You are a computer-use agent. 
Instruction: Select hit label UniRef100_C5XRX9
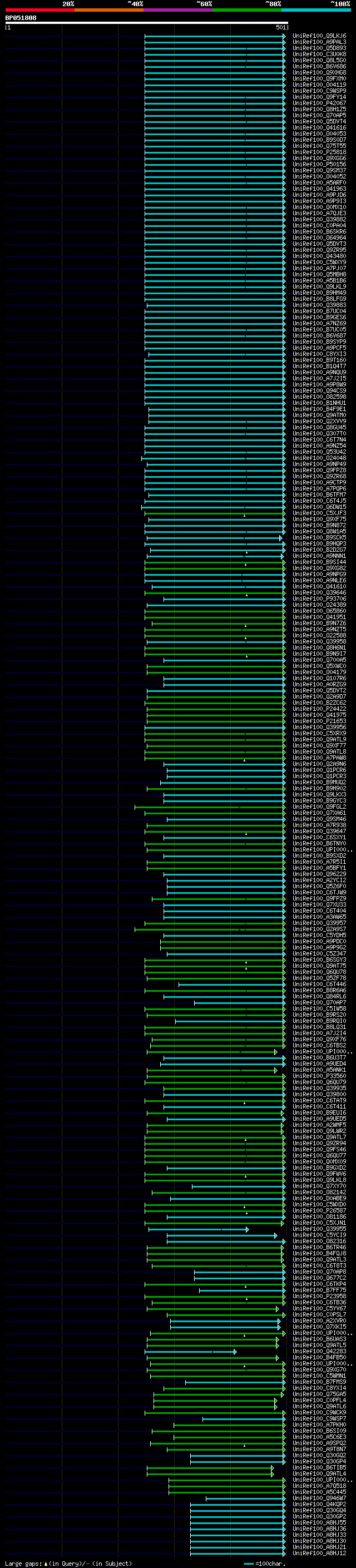[319, 733]
